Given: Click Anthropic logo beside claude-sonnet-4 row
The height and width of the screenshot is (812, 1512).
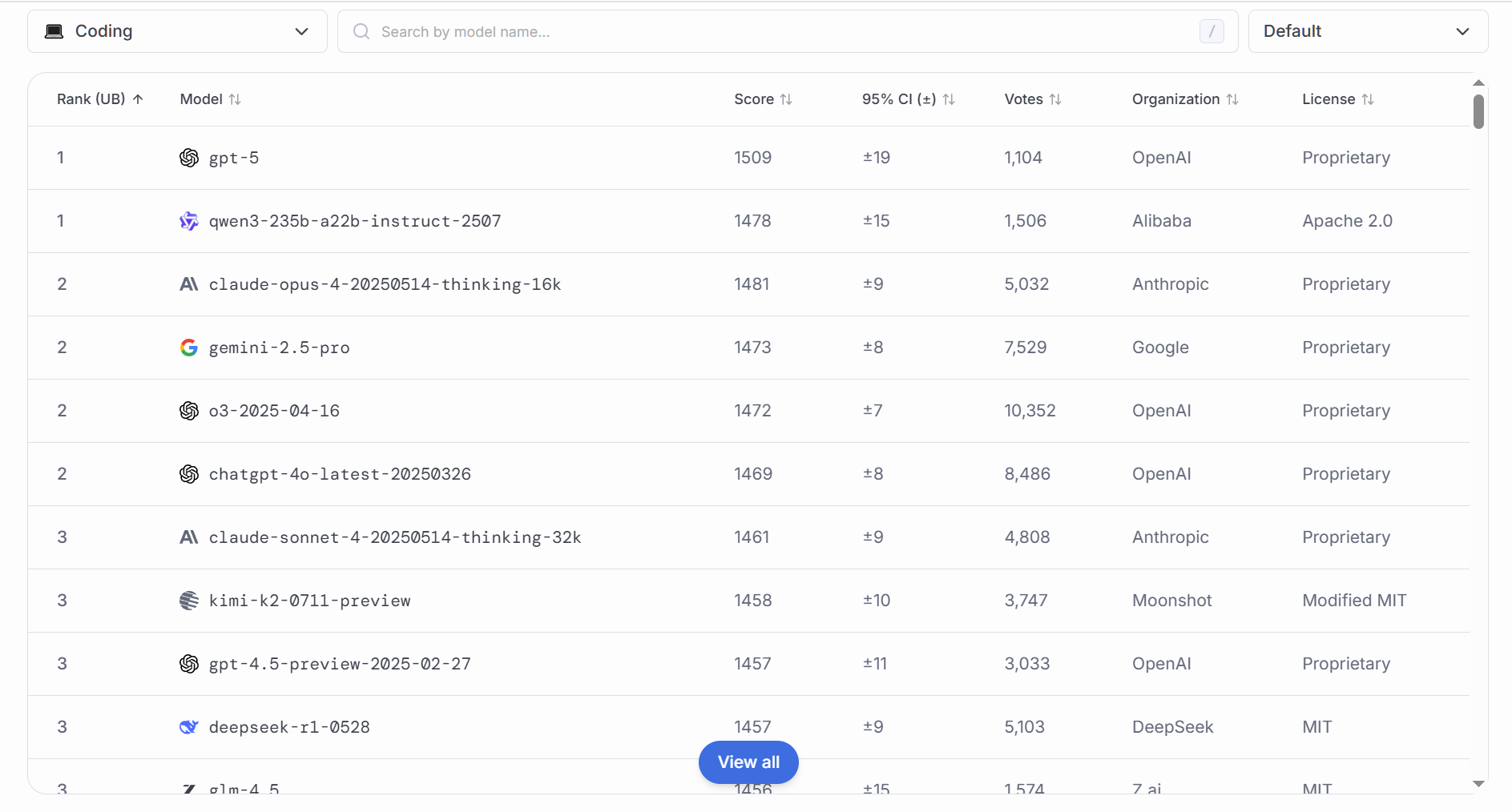Looking at the screenshot, I should (189, 537).
